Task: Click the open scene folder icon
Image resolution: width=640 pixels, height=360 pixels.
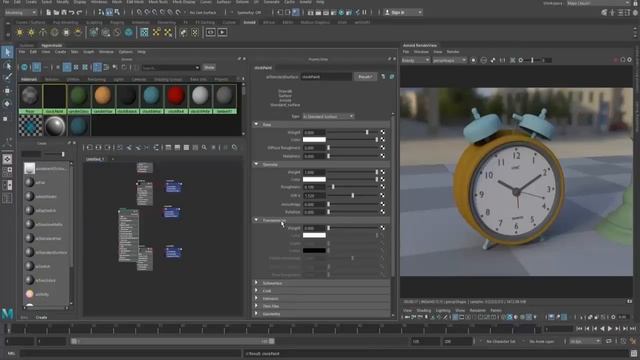Action: [56, 13]
